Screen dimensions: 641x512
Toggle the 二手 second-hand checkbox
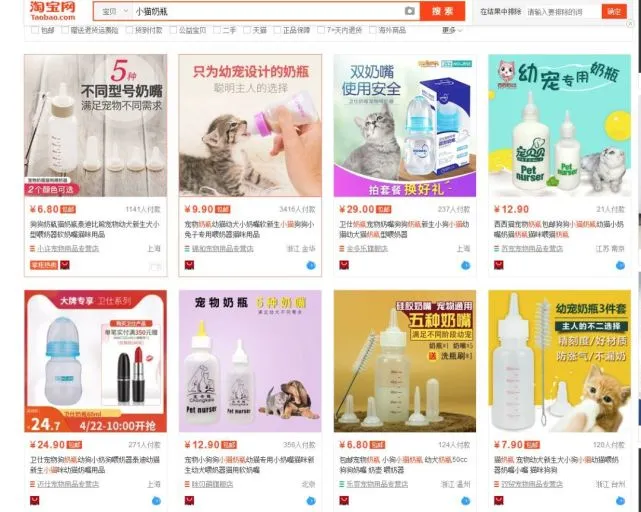click(x=217, y=30)
